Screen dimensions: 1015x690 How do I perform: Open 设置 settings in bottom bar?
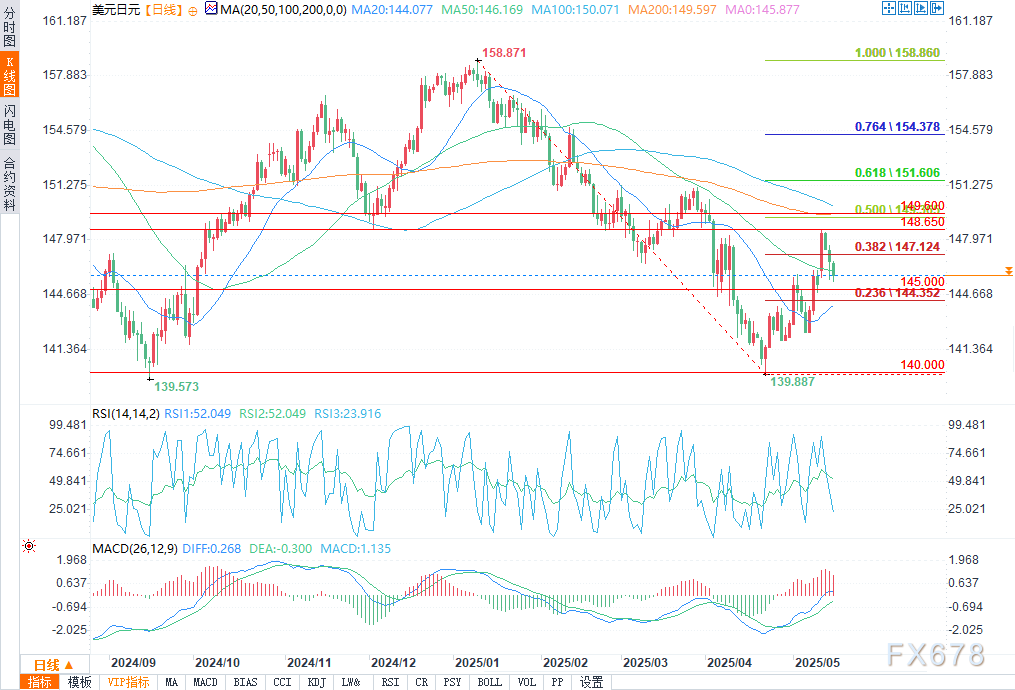[591, 682]
